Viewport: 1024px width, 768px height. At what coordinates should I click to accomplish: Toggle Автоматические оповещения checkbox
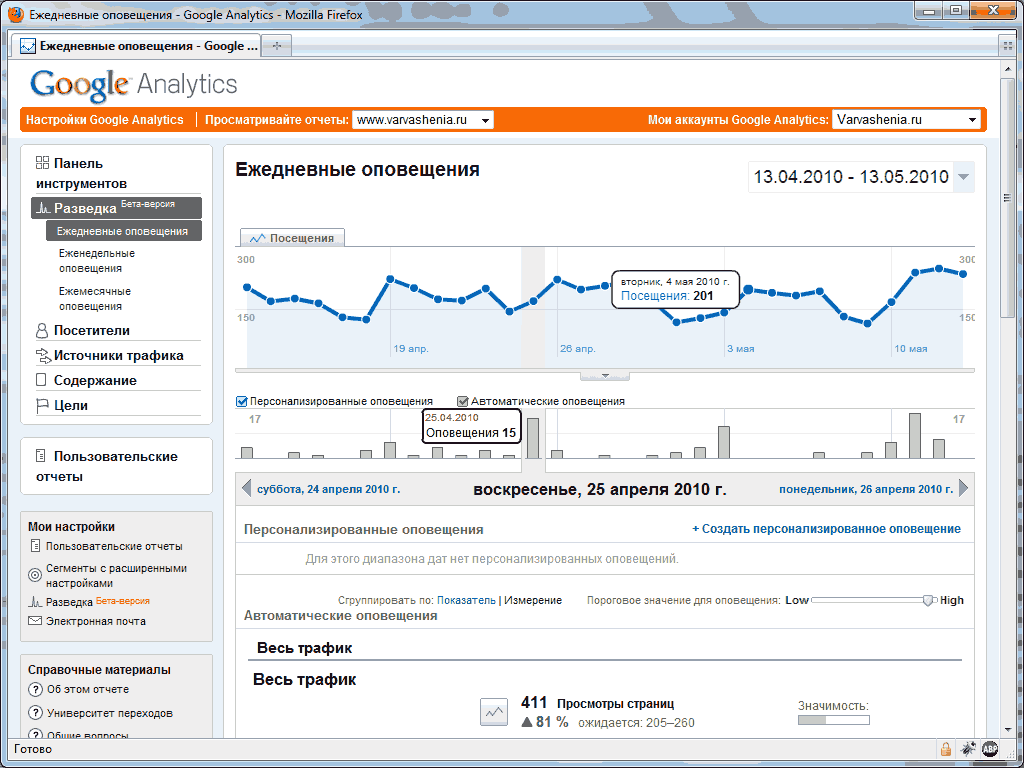coord(463,401)
